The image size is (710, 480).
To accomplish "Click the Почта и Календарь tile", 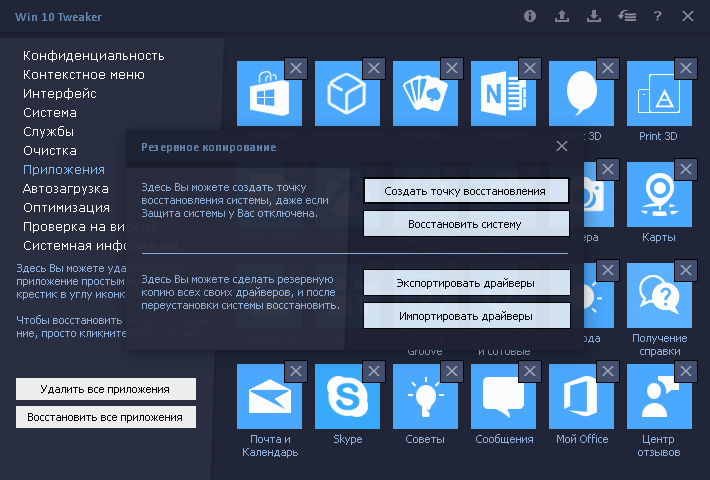I will click(x=269, y=396).
